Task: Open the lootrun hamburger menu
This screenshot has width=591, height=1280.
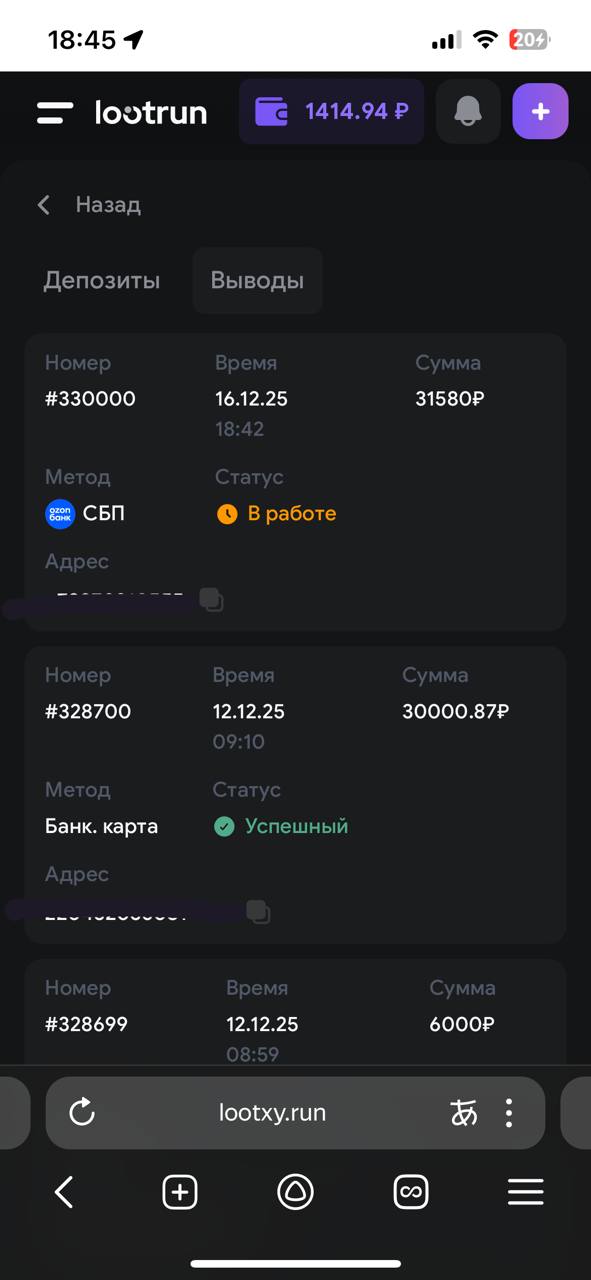Action: tap(54, 111)
